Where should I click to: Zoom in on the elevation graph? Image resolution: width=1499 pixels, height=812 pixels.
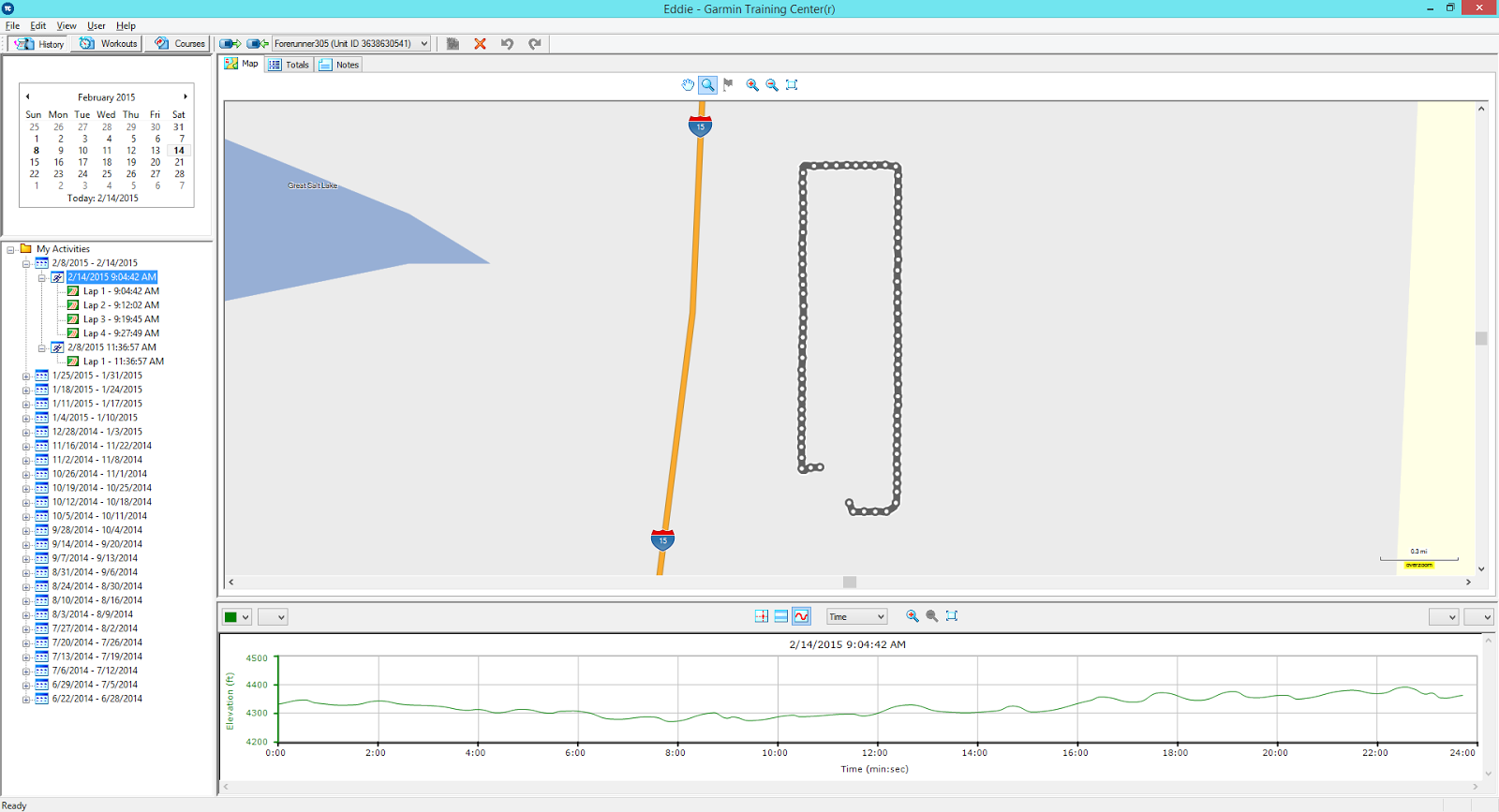pos(913,616)
